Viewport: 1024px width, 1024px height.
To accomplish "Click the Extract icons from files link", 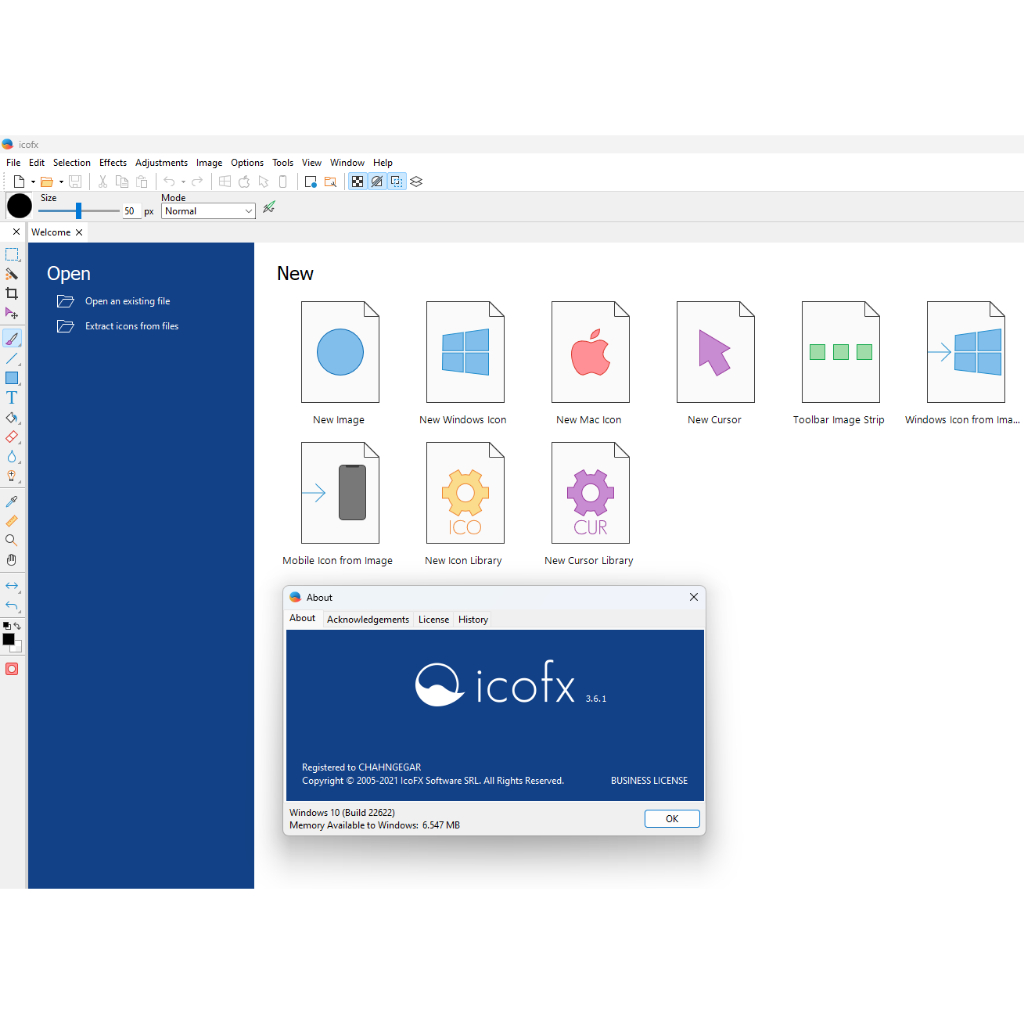I will click(131, 326).
